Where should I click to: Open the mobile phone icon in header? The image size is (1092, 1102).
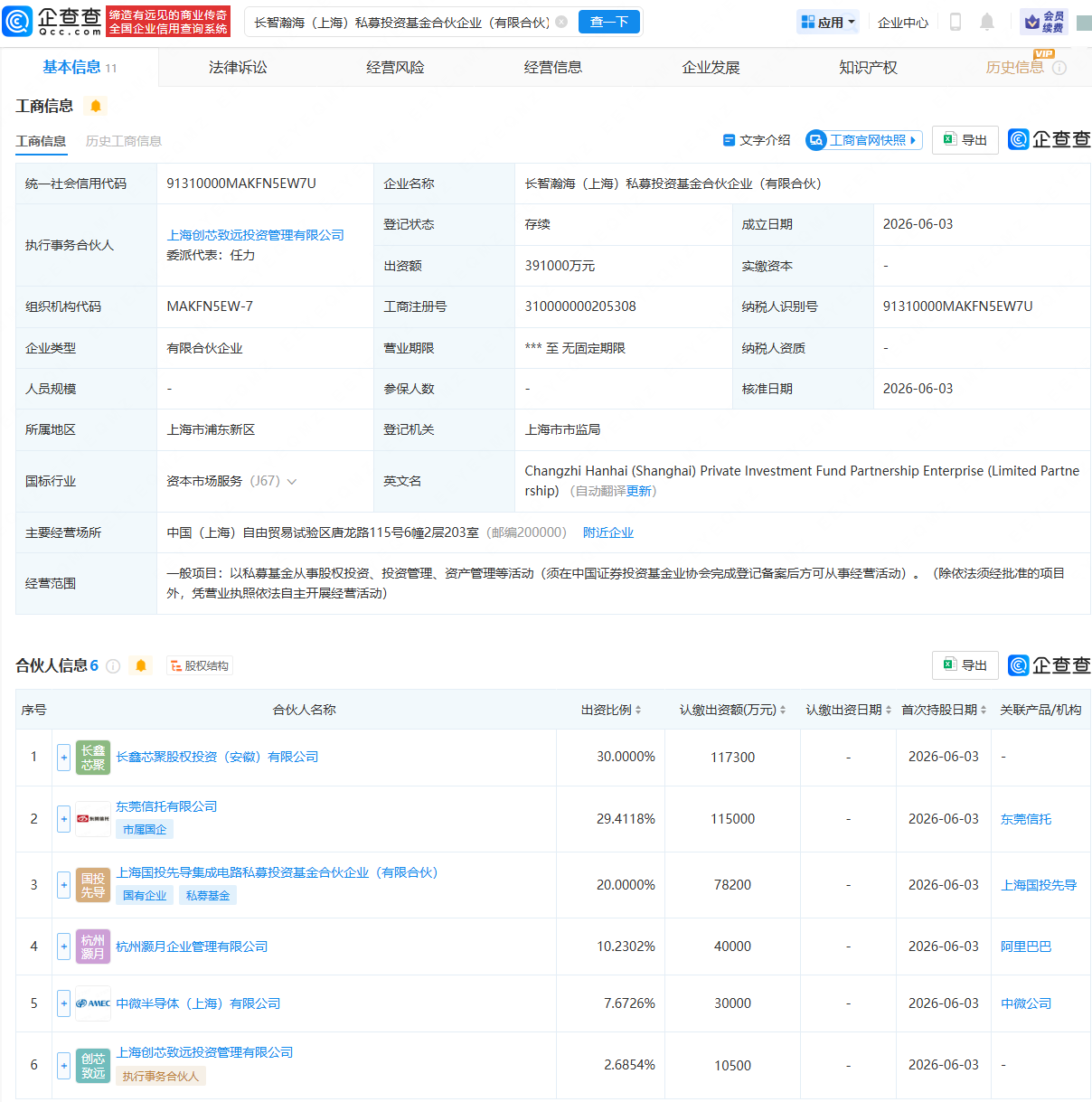point(955,22)
